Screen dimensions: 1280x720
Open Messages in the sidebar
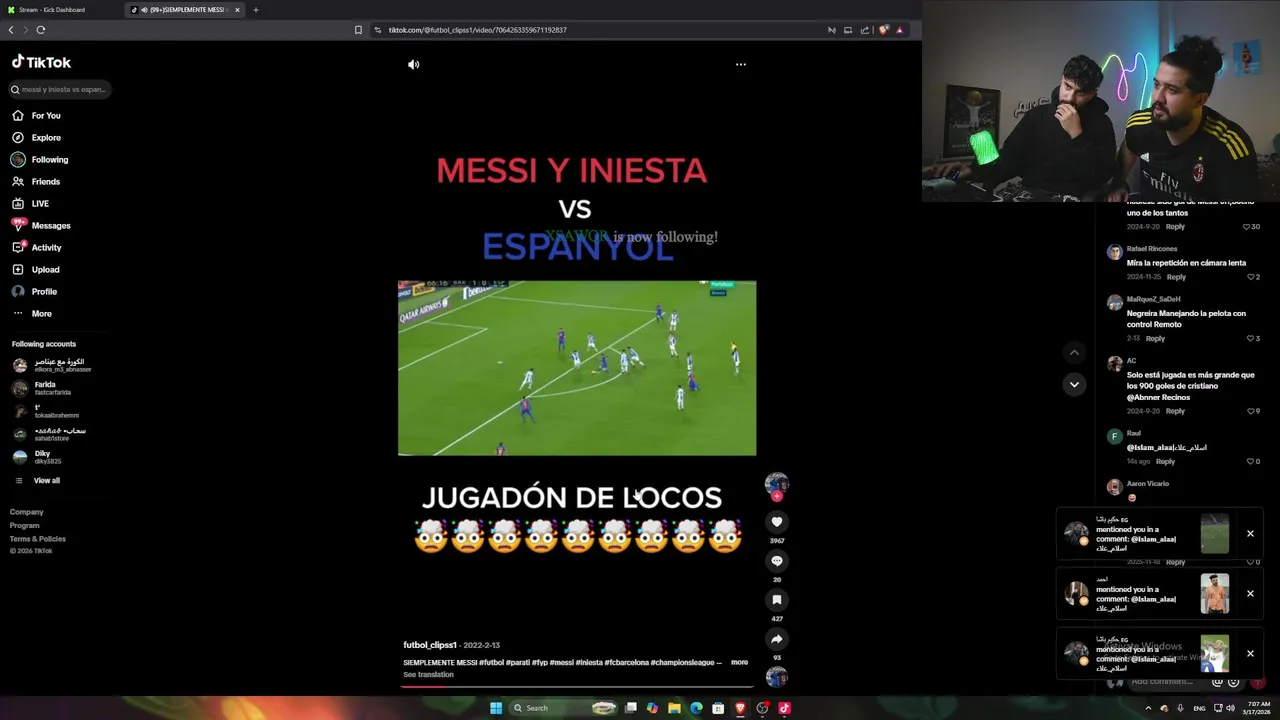41,226
